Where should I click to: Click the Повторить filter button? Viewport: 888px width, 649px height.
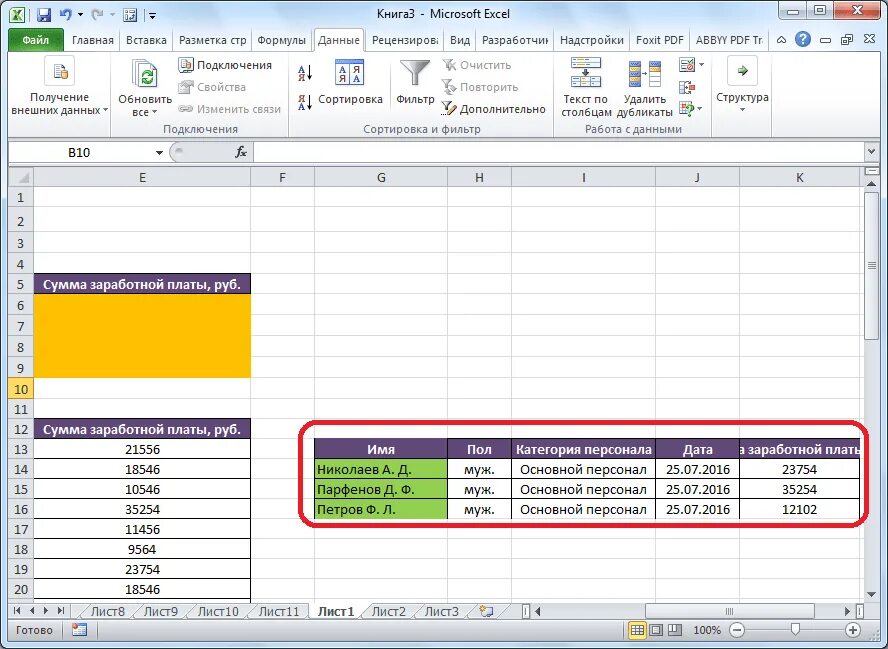click(x=480, y=87)
